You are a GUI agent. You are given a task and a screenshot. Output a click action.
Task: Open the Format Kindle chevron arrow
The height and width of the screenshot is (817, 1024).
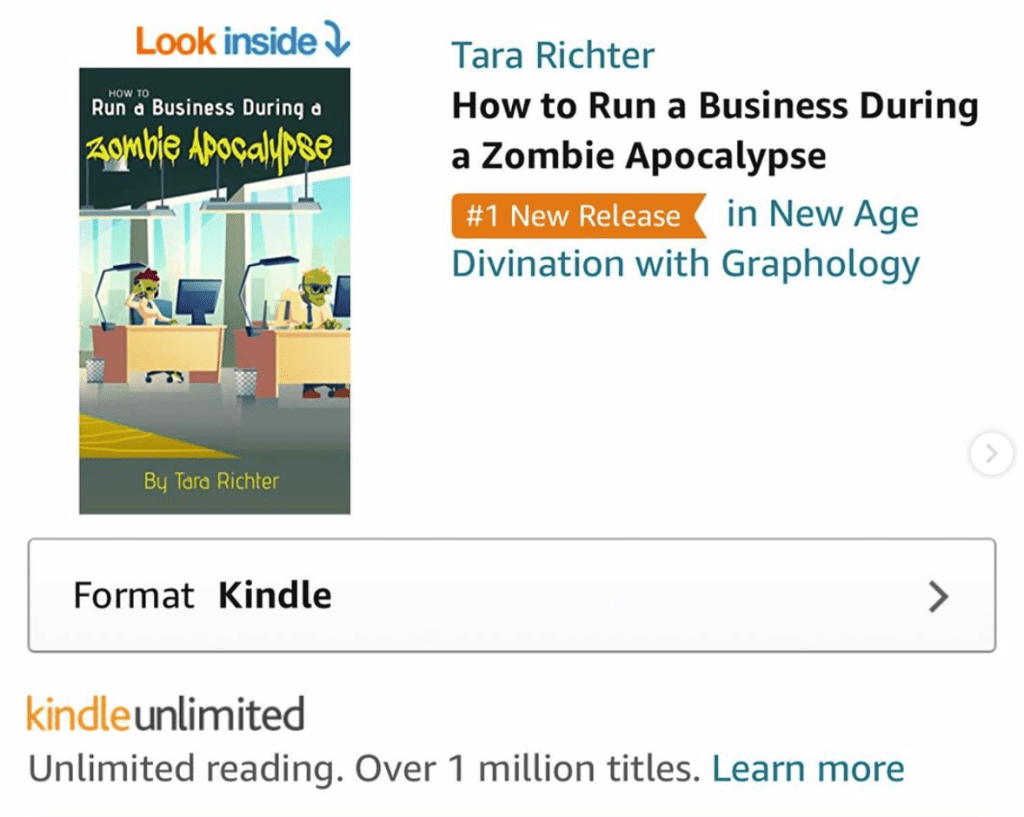[938, 596]
